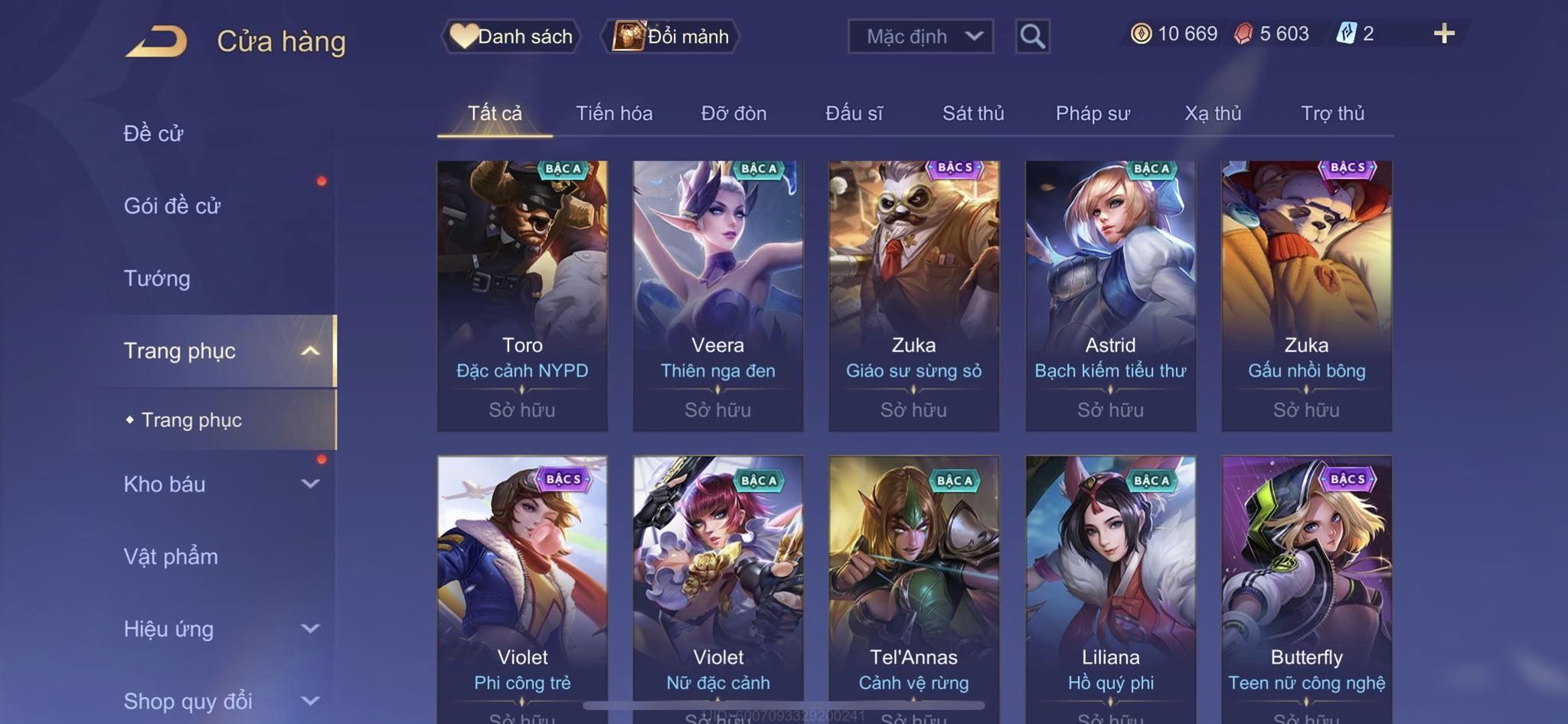Select the Astrid Bạch kiếm tiểu thư card

pos(1110,295)
